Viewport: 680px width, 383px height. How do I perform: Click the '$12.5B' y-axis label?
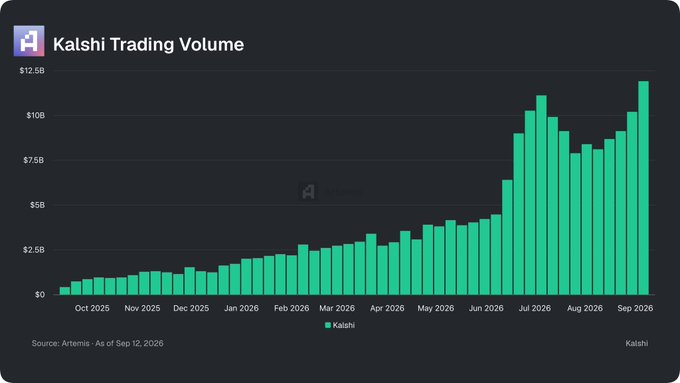(x=32, y=71)
